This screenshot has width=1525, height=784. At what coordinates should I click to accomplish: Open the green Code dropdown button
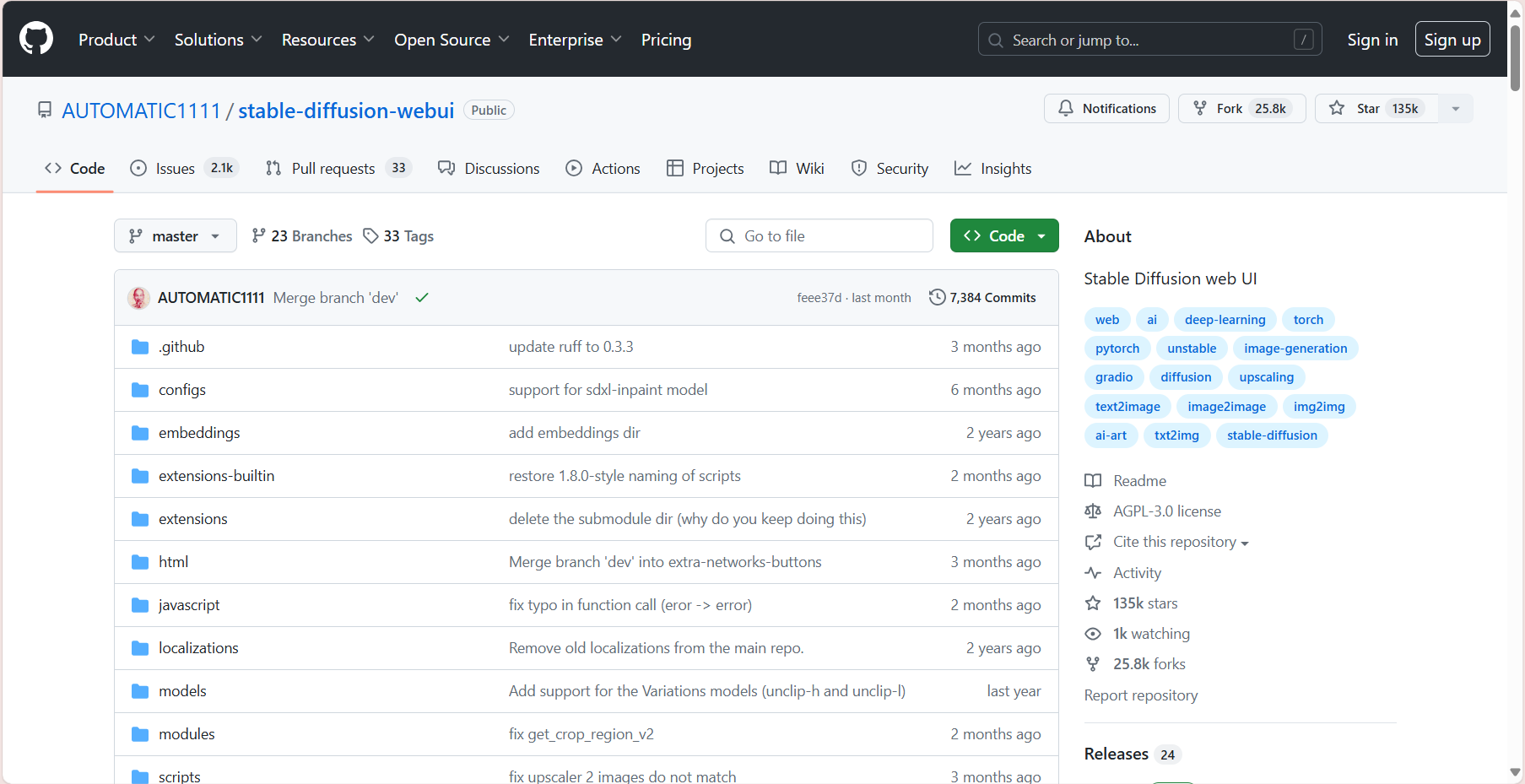(1004, 236)
